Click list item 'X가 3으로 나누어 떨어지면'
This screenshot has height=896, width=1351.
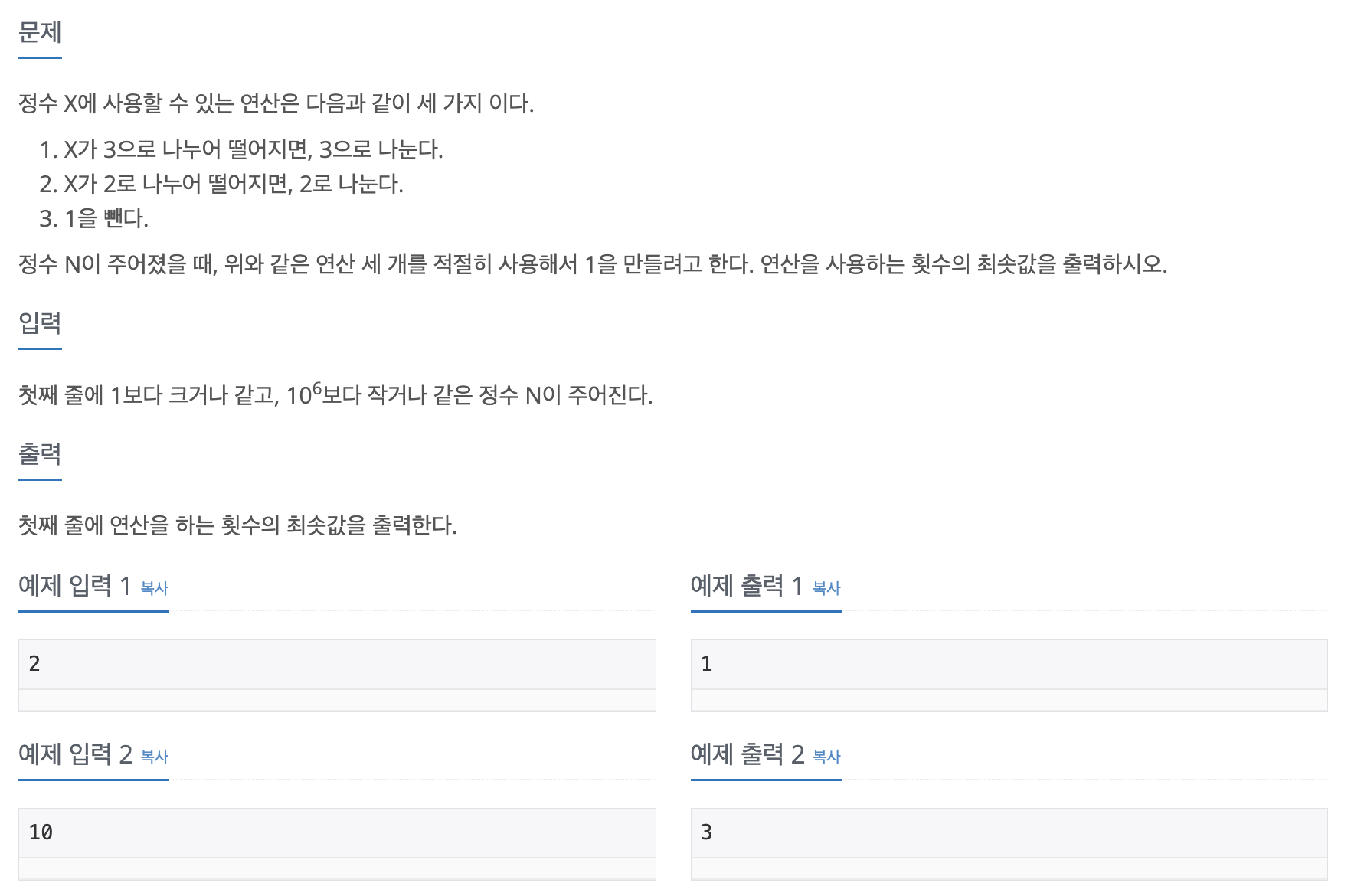[241, 149]
